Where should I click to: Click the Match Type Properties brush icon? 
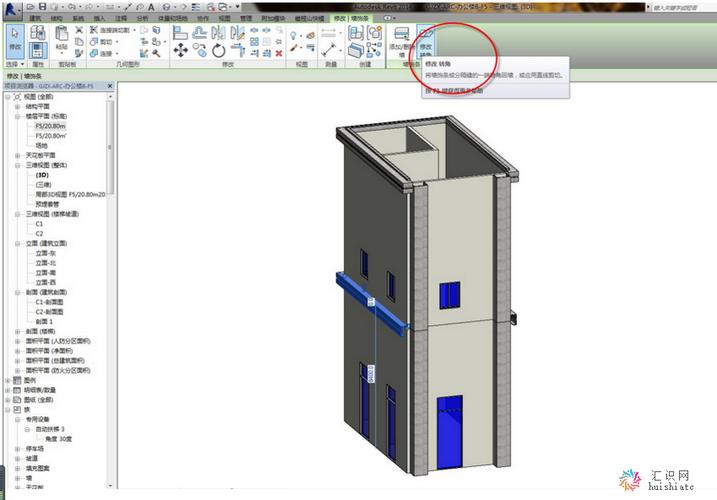click(x=79, y=53)
